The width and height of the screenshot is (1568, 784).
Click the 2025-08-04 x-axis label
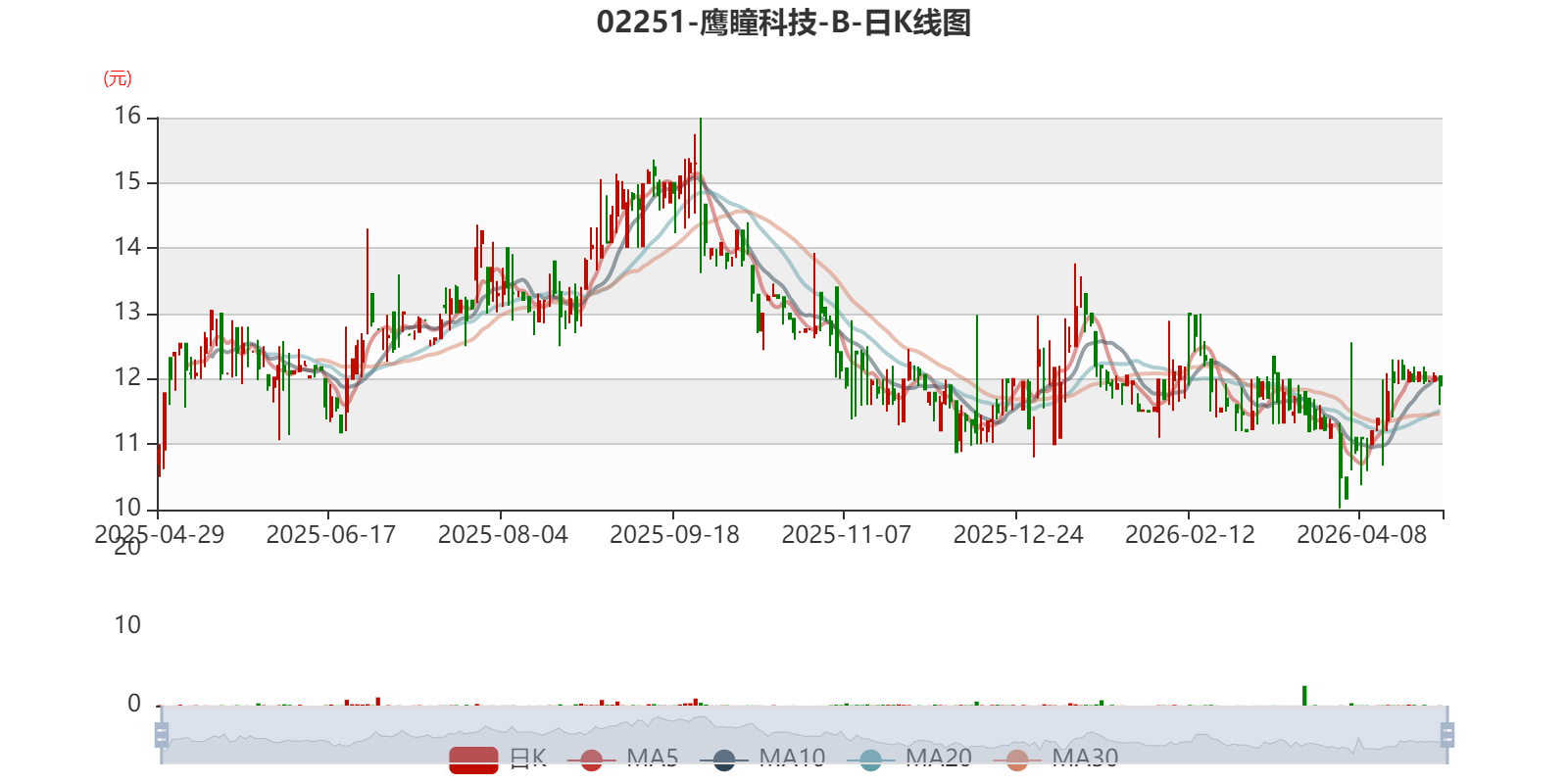point(503,534)
